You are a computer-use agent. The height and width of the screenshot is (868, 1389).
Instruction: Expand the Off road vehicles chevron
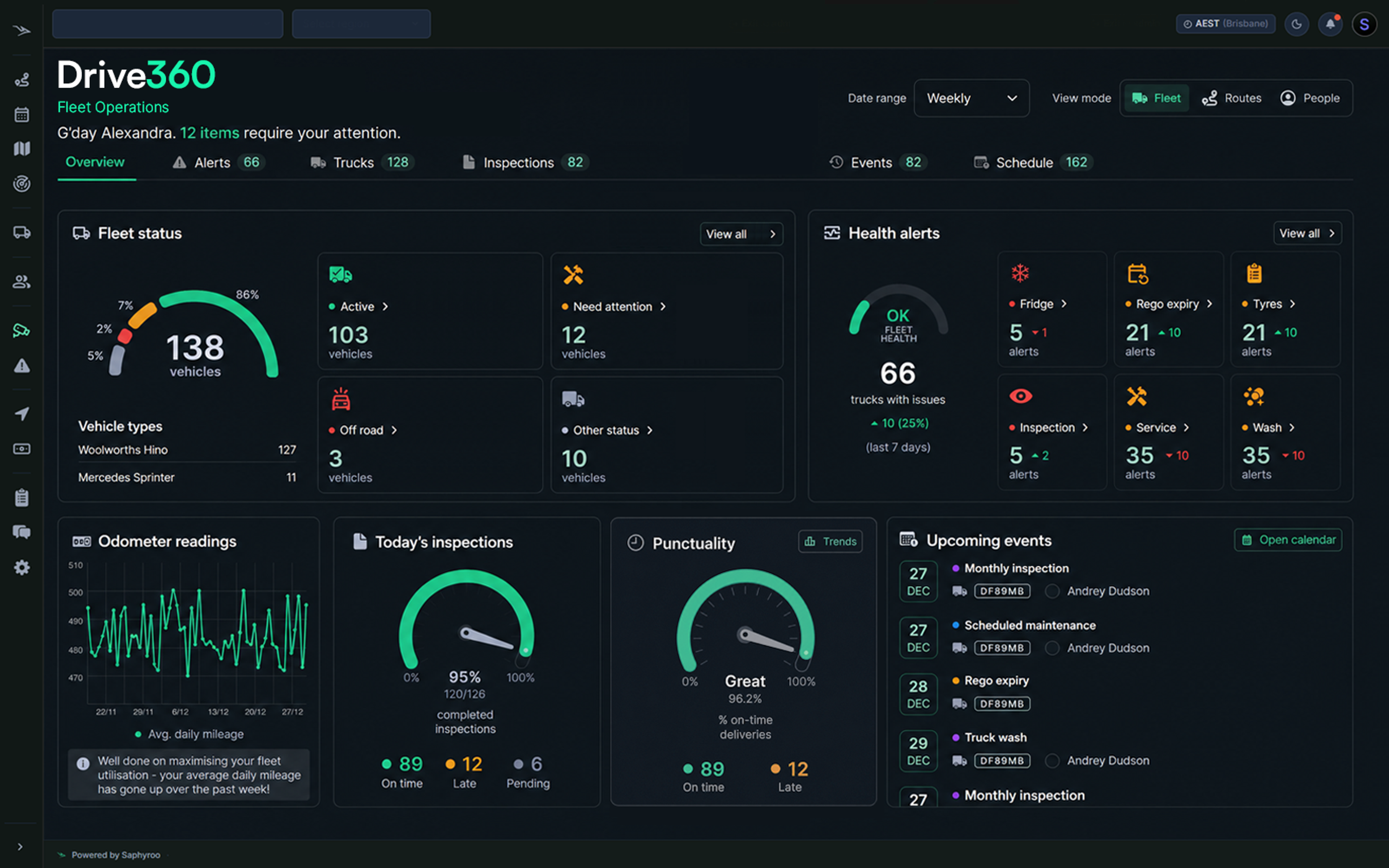[x=394, y=430]
